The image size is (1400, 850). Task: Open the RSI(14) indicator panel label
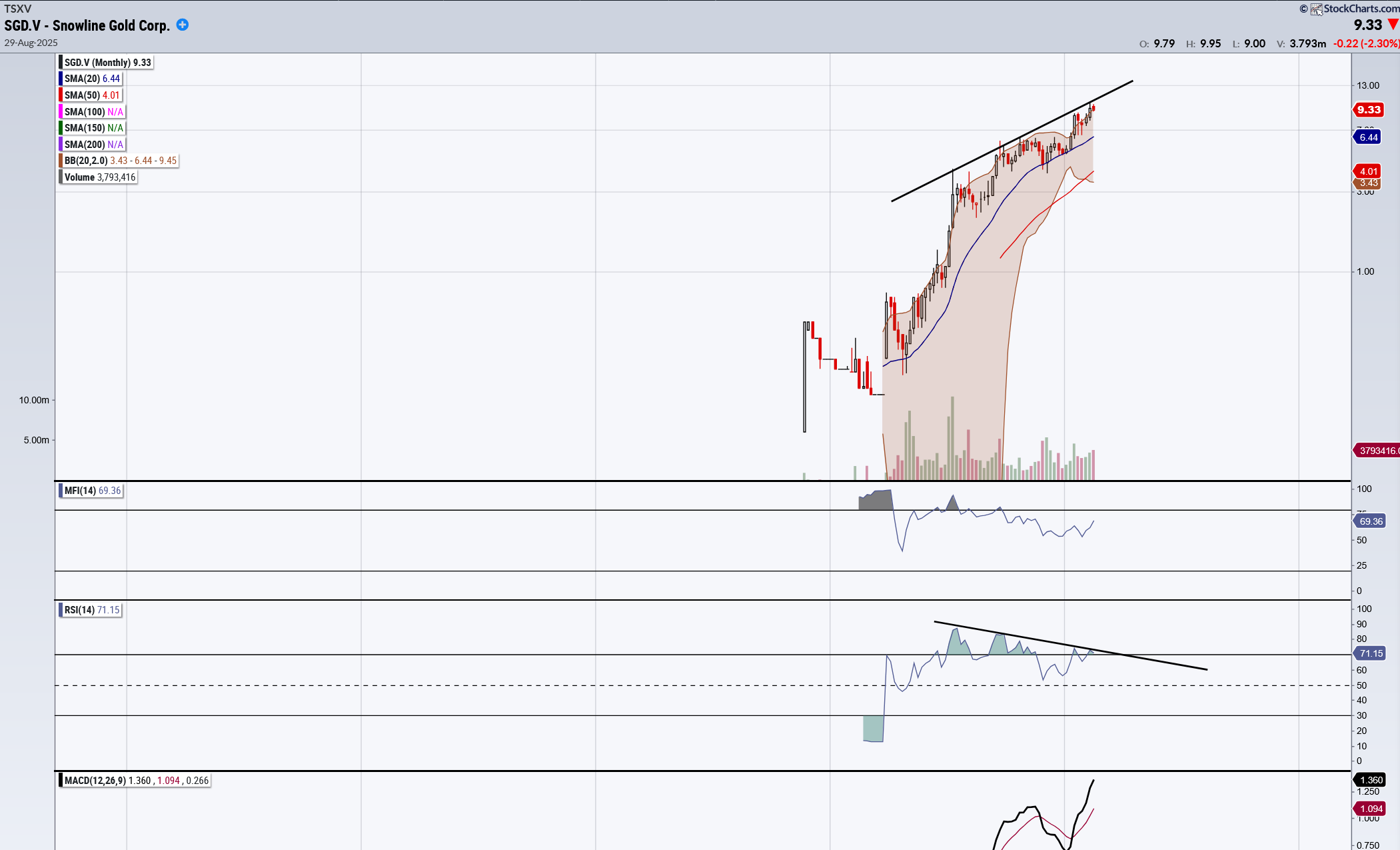coord(80,610)
